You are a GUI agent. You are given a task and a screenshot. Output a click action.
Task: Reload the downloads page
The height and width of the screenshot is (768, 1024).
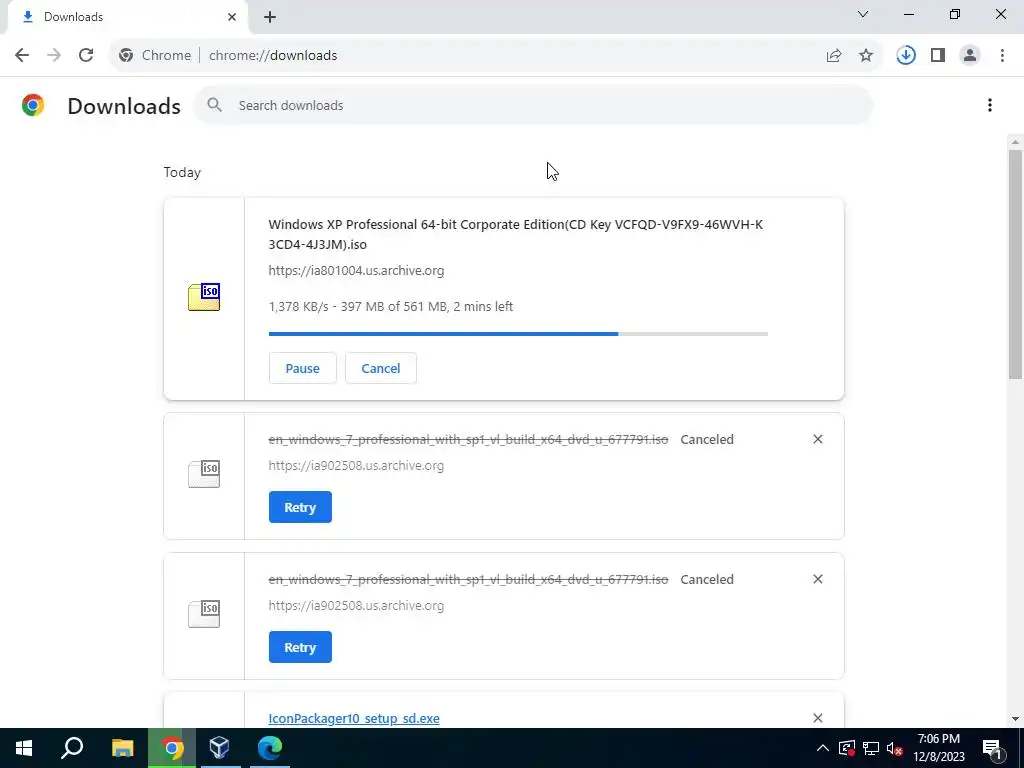point(86,55)
